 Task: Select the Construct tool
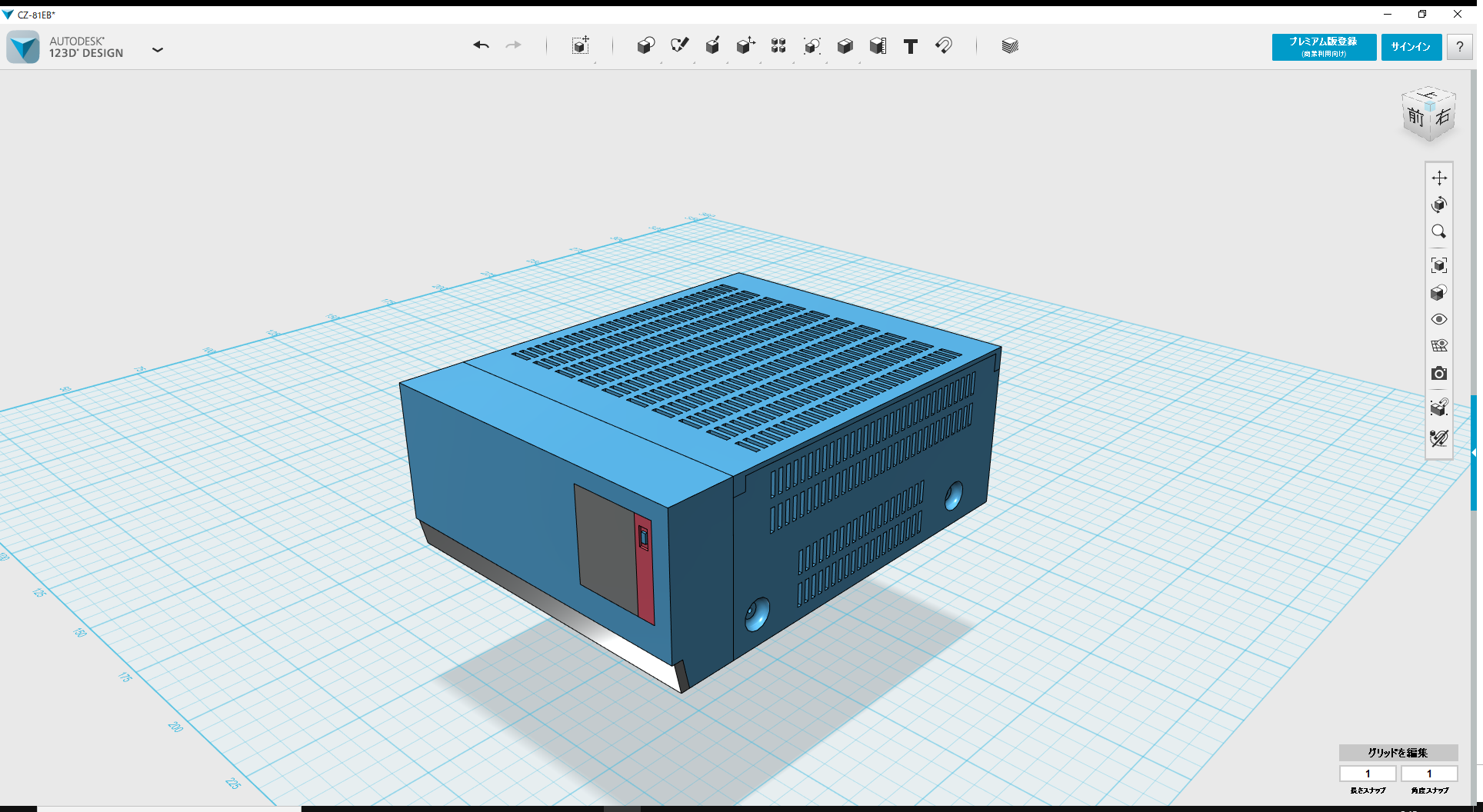[x=713, y=45]
